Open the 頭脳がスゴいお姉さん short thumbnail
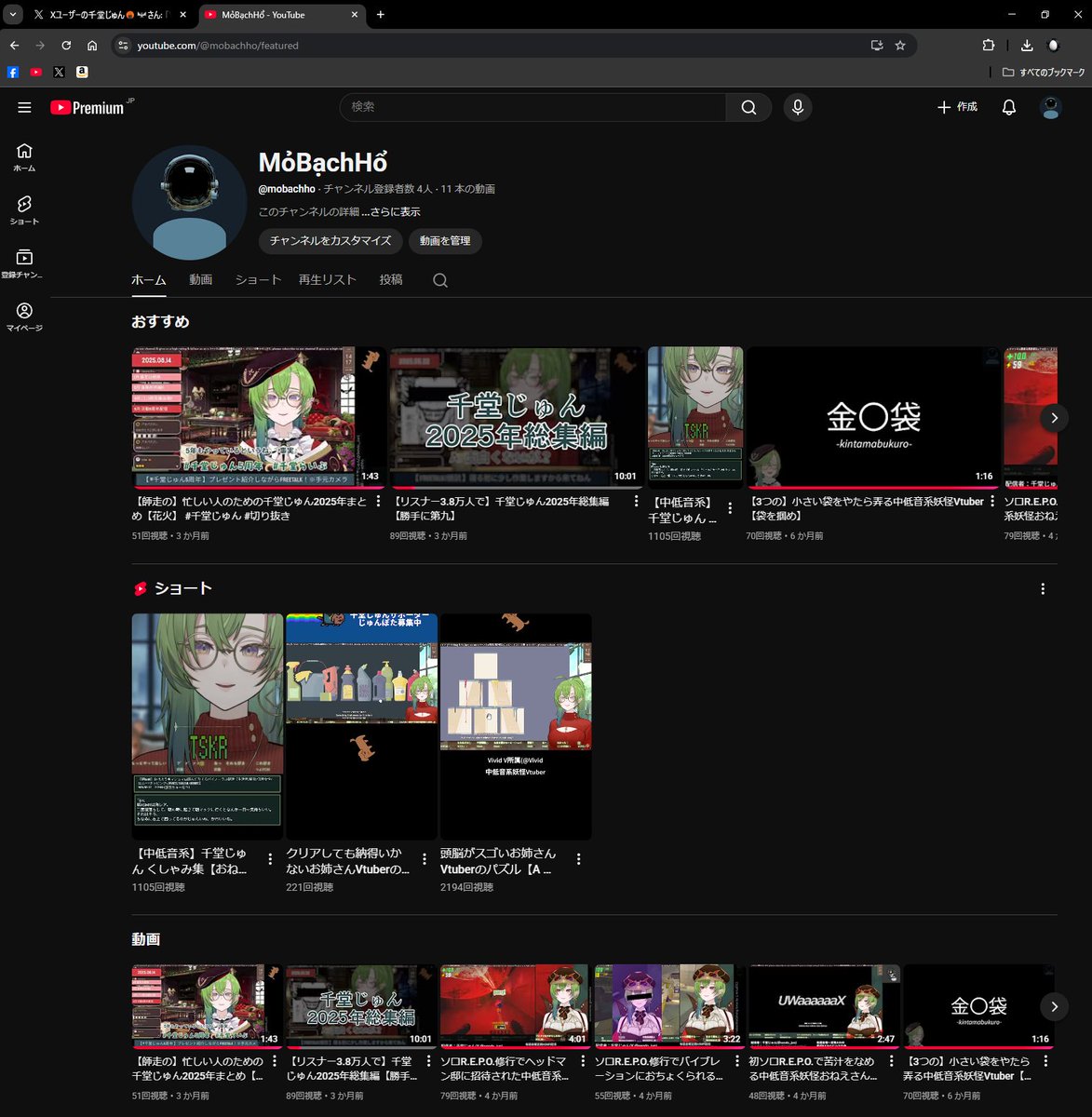The image size is (1092, 1117). click(516, 726)
